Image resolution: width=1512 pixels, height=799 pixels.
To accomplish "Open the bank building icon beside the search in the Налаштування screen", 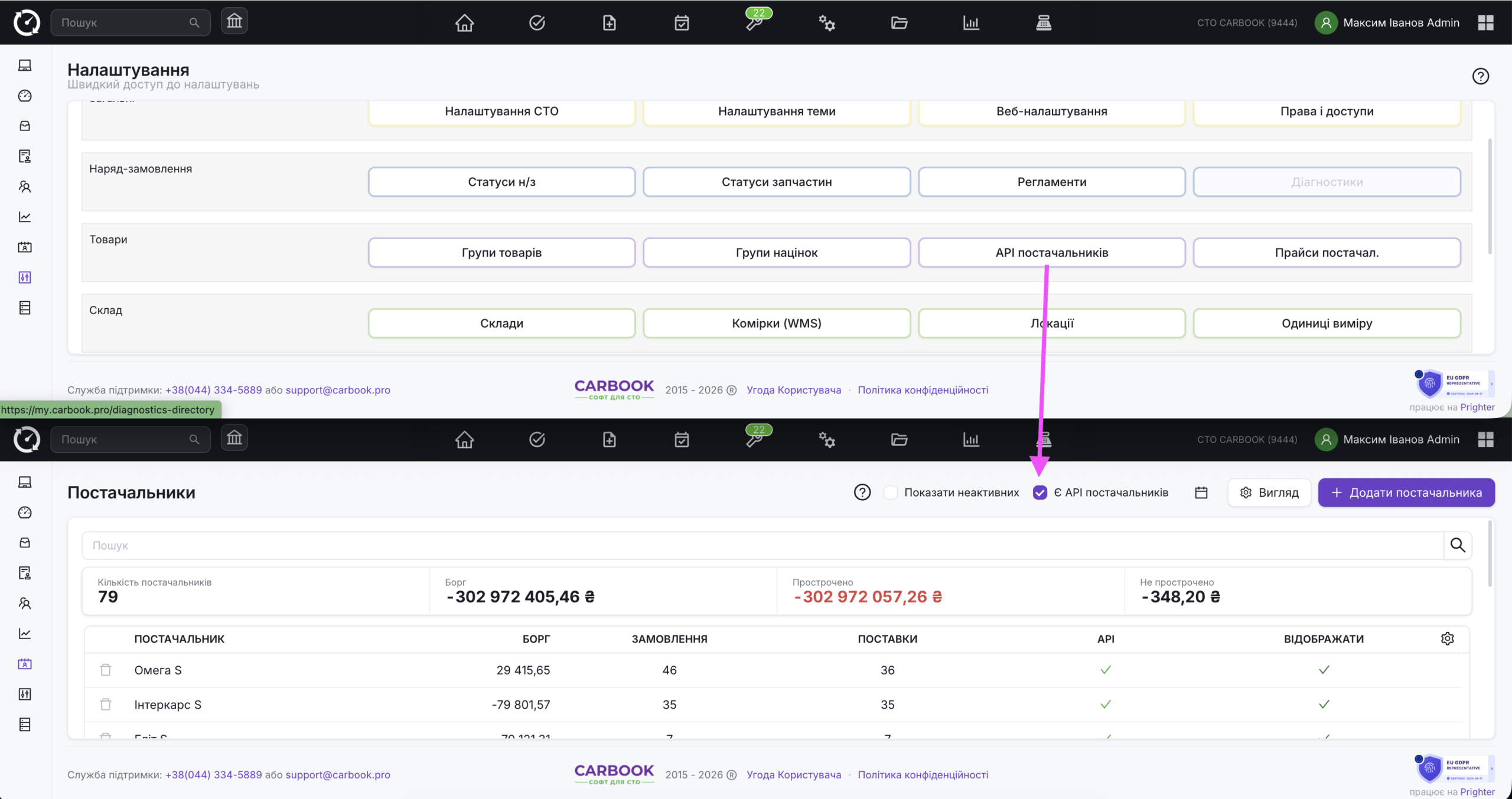I will pyautogui.click(x=234, y=22).
